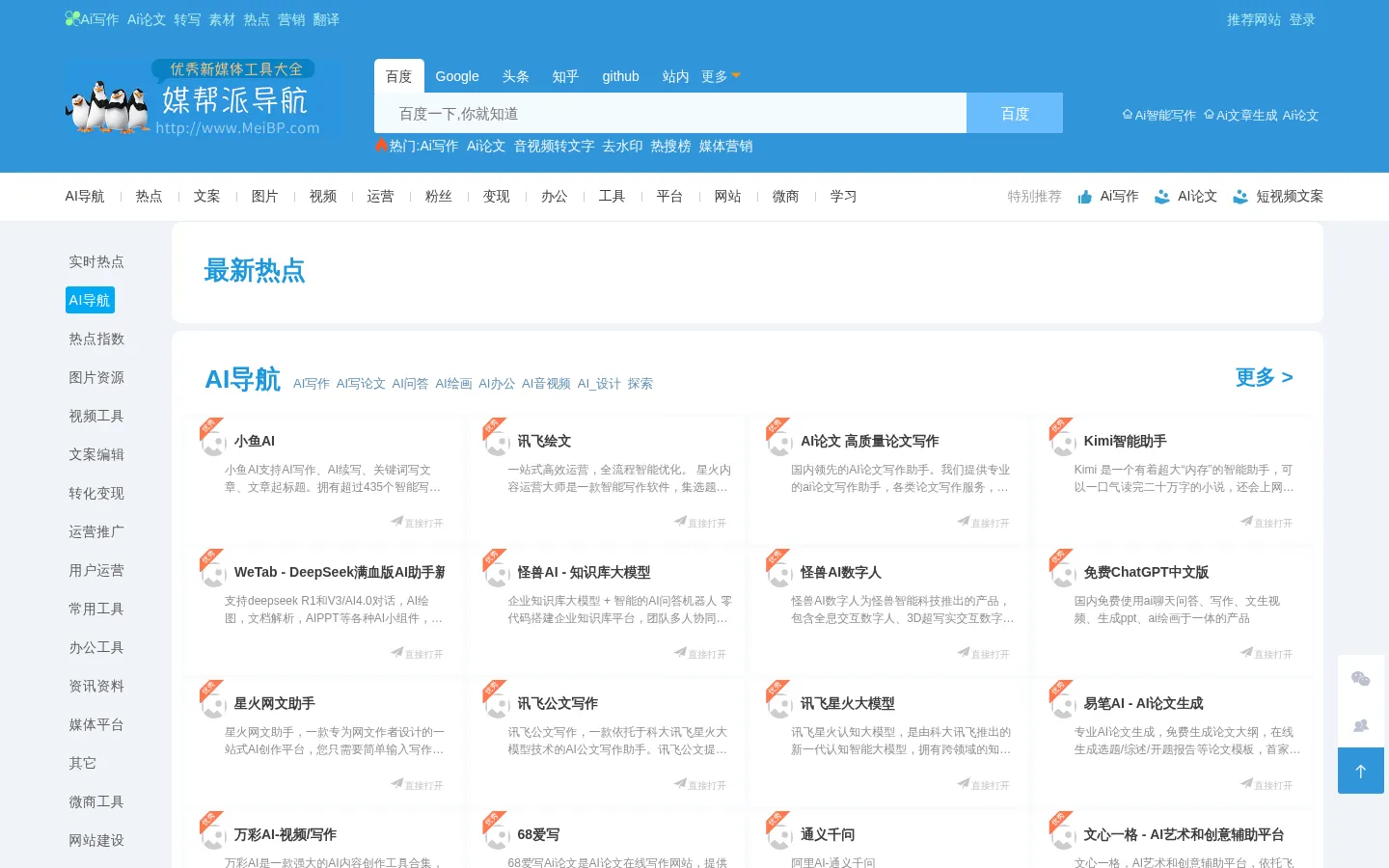The height and width of the screenshot is (868, 1389).
Task: Click the 翻译 link in top bar
Action: [326, 19]
